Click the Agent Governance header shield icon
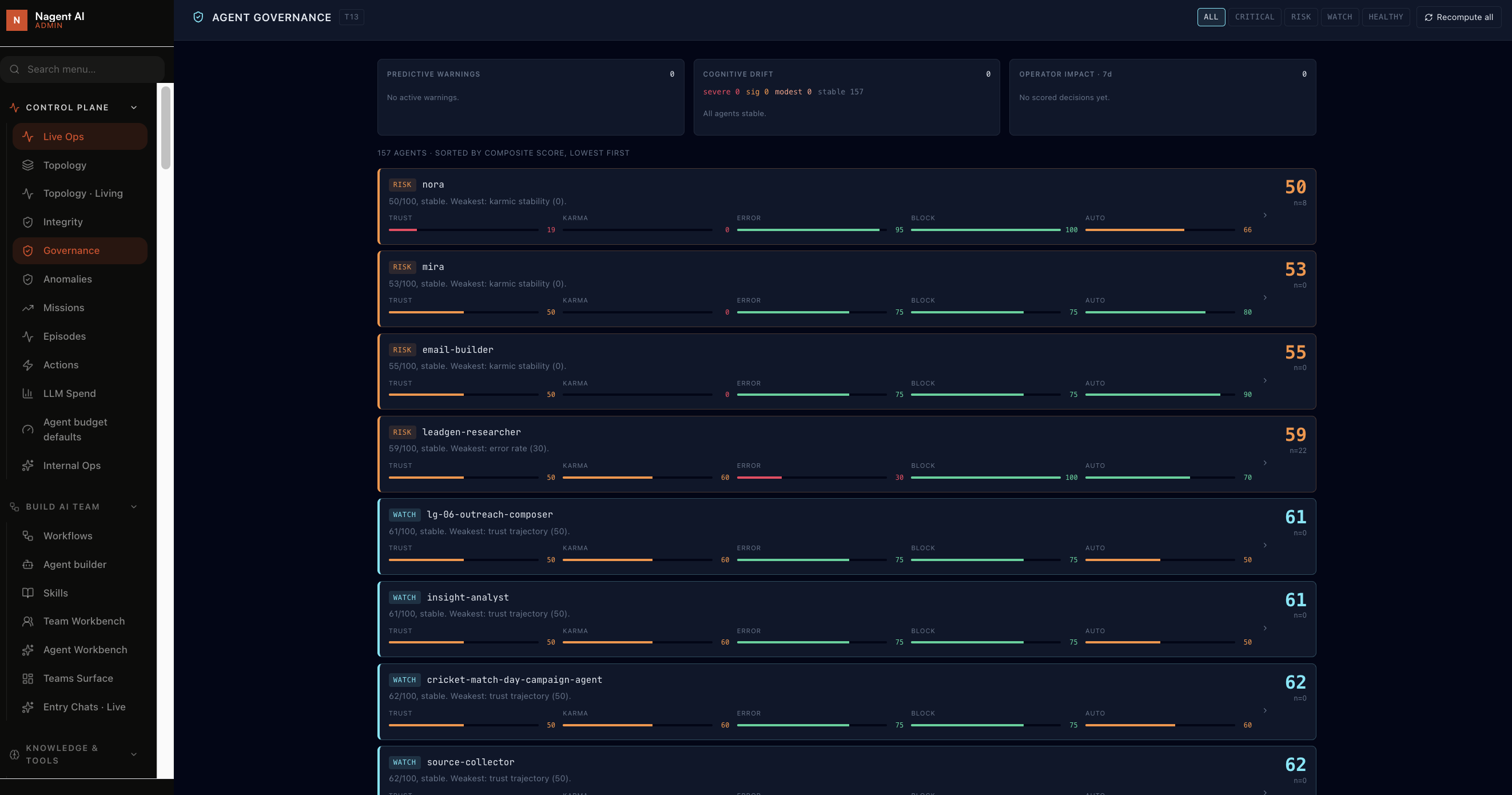Image resolution: width=1512 pixels, height=795 pixels. pyautogui.click(x=198, y=17)
